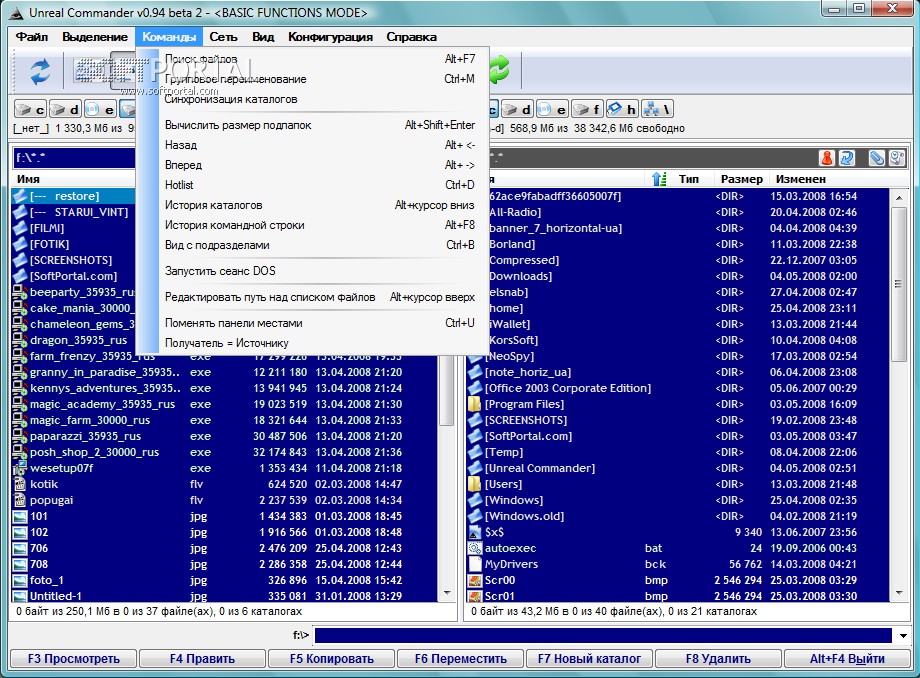The height and width of the screenshot is (678, 920).
Task: Open the Выделение menu
Action: [95, 37]
